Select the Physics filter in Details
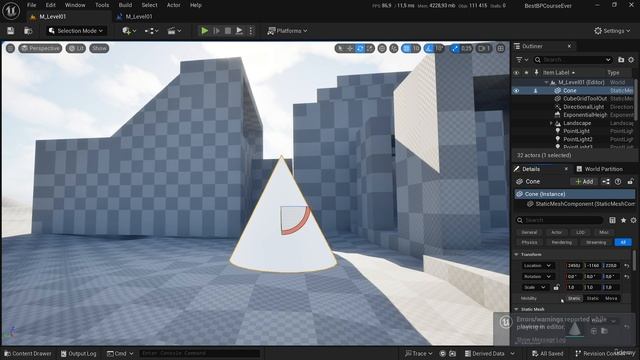Image resolution: width=640 pixels, height=360 pixels. pos(529,242)
